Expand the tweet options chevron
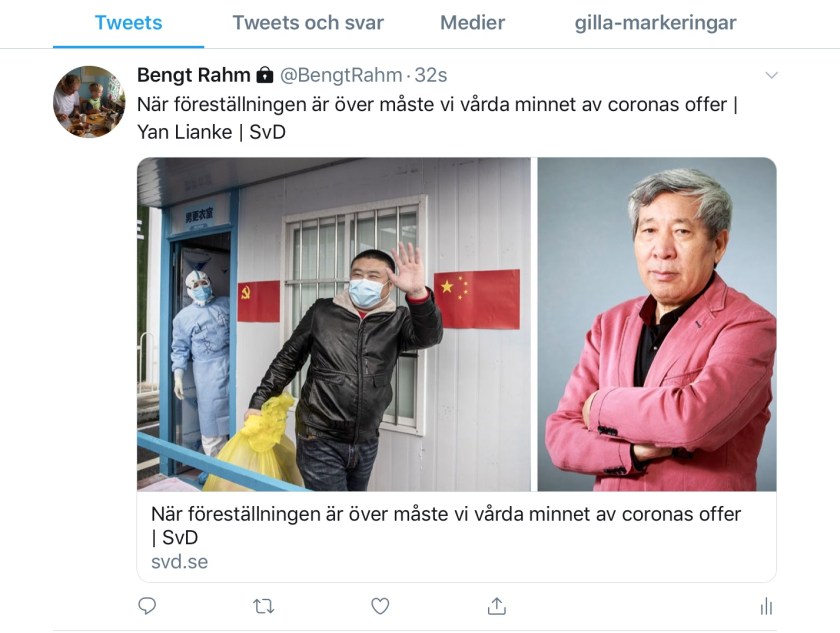 pos(771,75)
